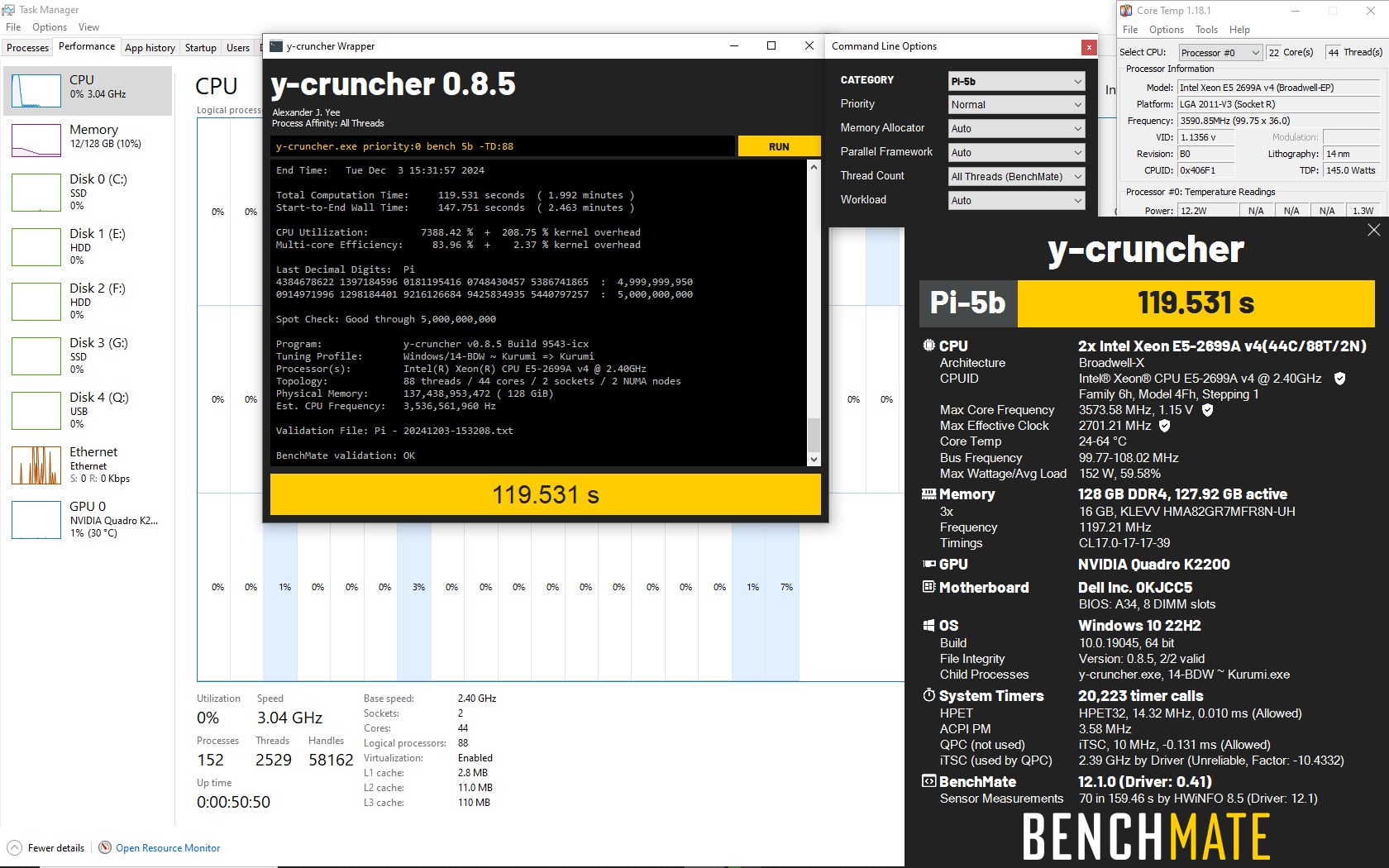The width and height of the screenshot is (1389, 868).
Task: Switch to the Startup tab
Action: tap(200, 48)
